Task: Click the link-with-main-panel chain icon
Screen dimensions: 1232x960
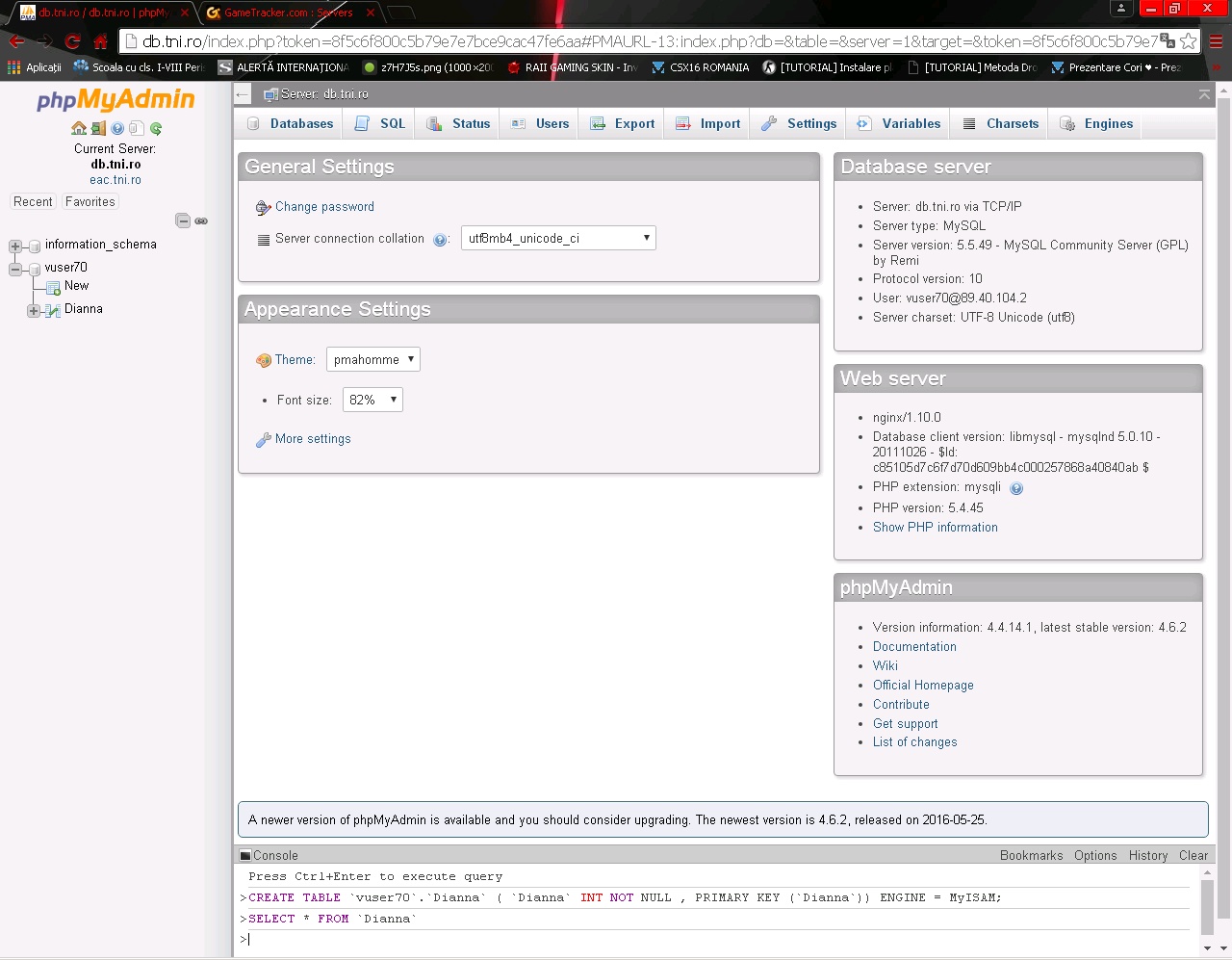Action: [201, 221]
